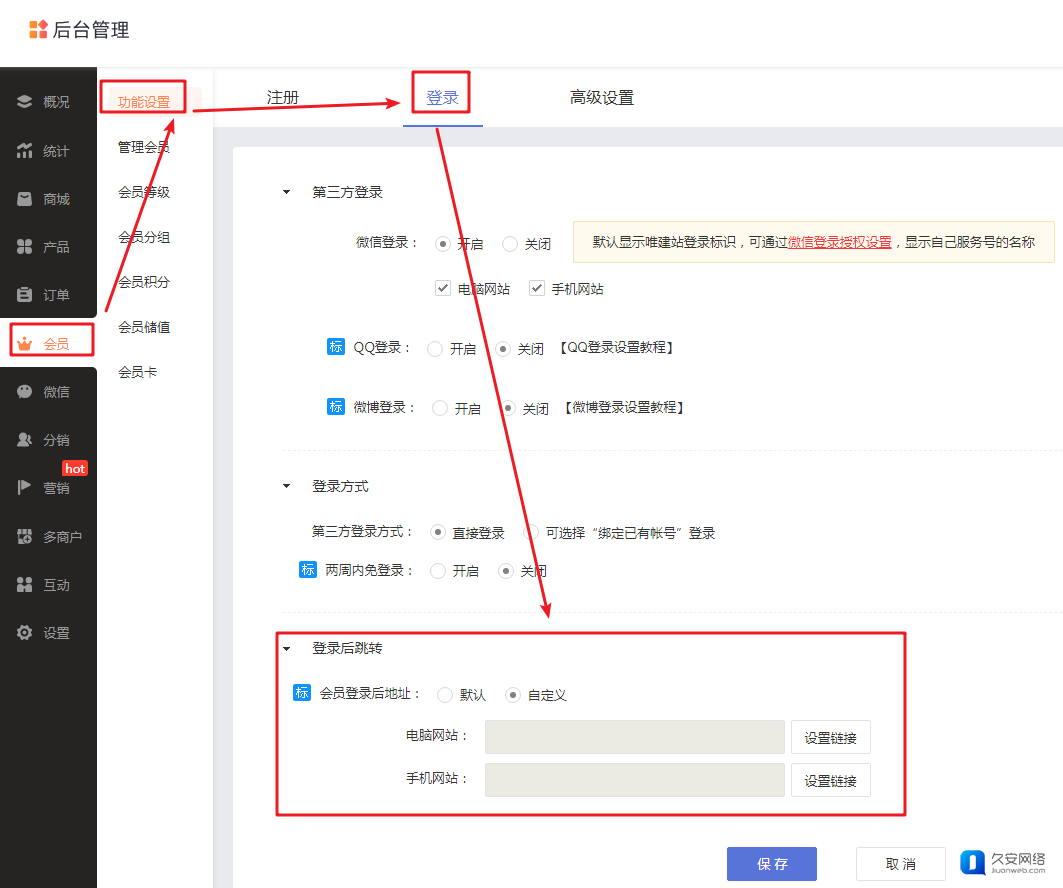Select the 商城 shop icon in sidebar

25,199
